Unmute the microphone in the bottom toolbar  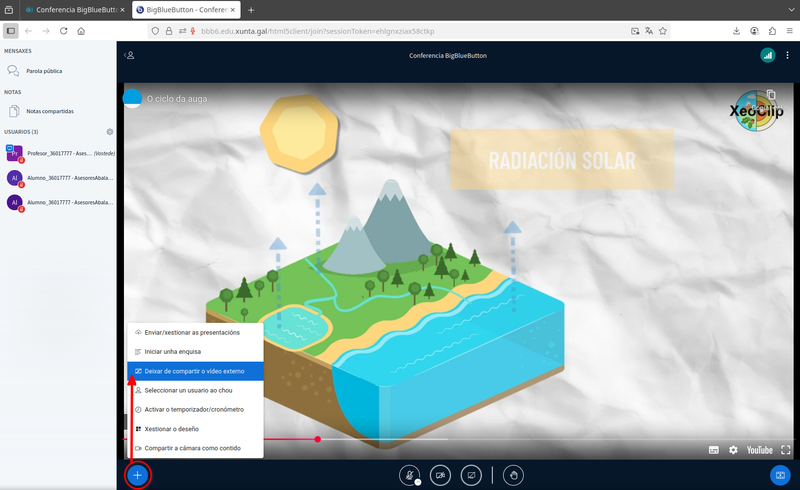pyautogui.click(x=408, y=475)
